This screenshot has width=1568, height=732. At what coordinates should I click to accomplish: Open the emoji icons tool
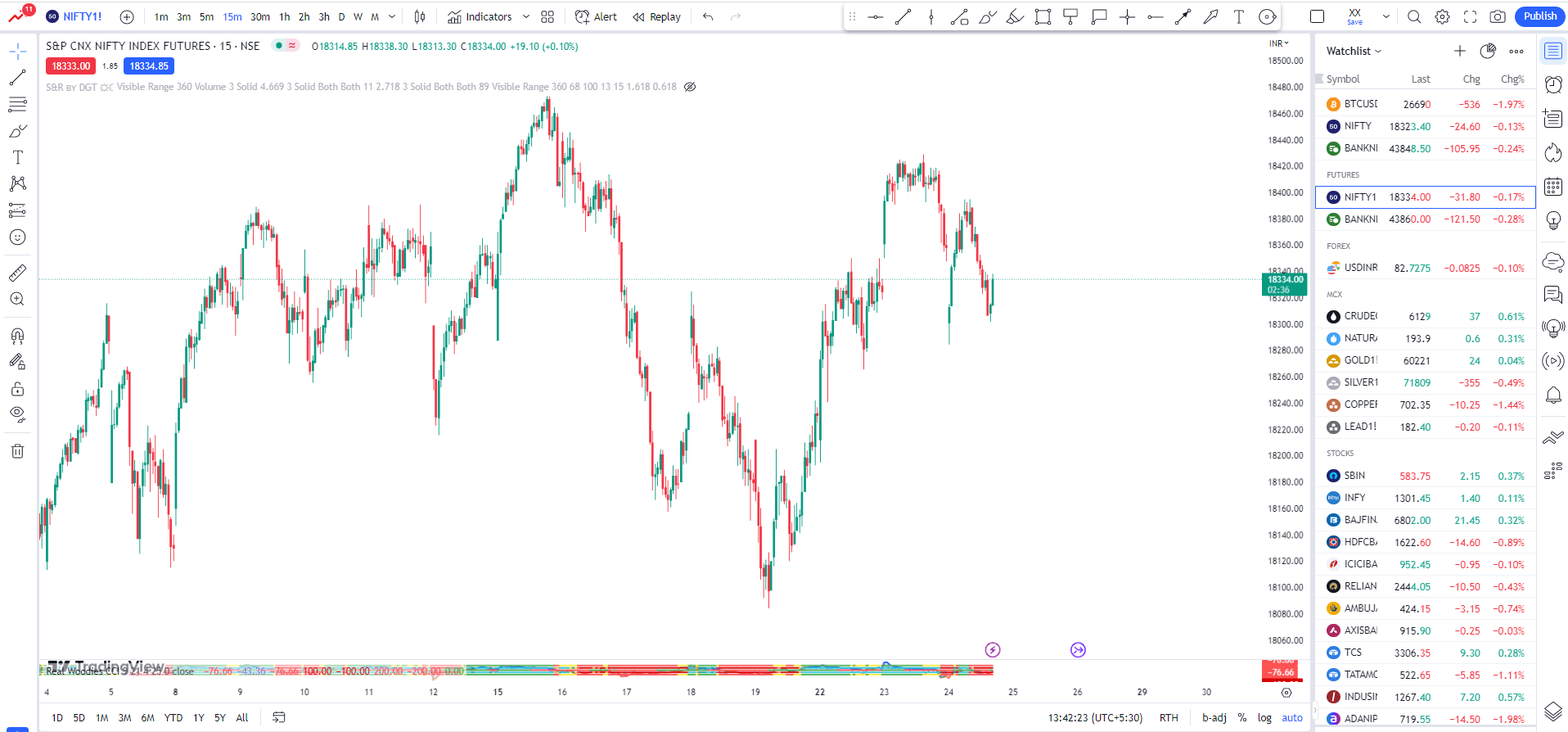click(17, 237)
